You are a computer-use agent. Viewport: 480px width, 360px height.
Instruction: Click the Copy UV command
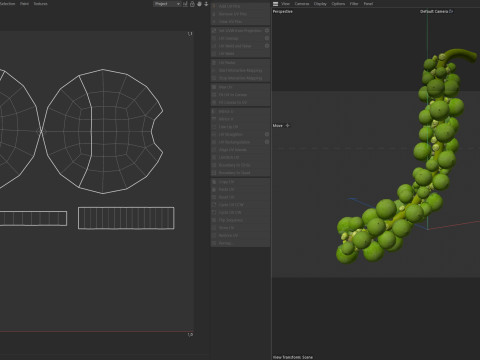[x=240, y=182]
